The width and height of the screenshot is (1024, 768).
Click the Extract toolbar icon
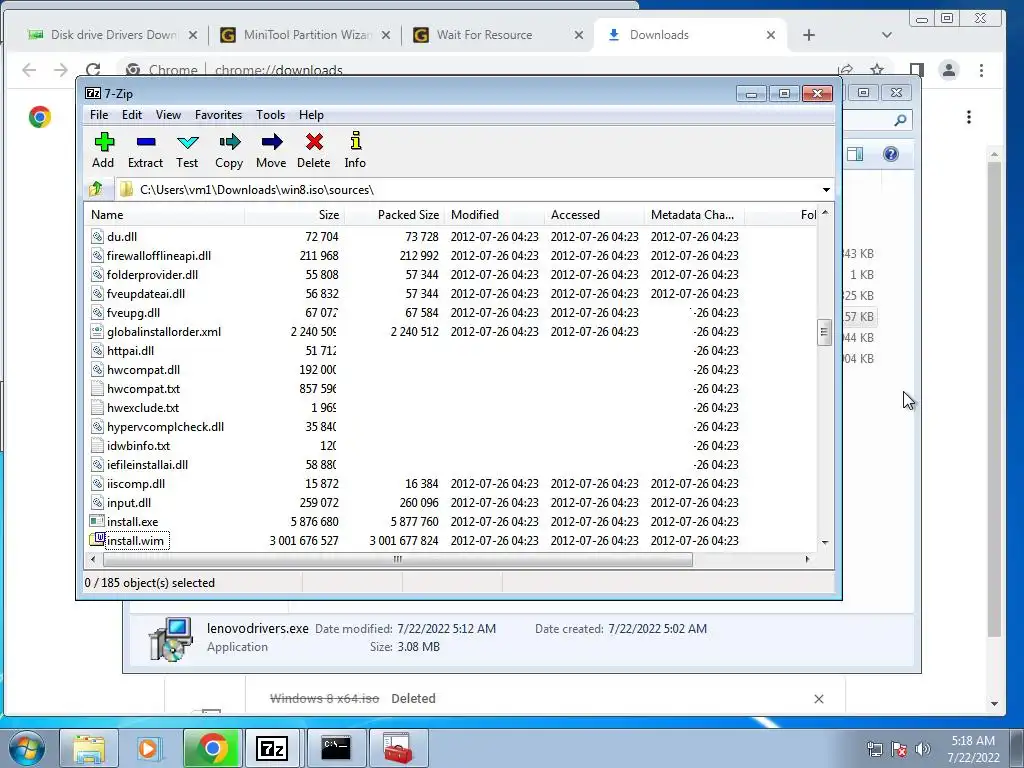coord(146,150)
